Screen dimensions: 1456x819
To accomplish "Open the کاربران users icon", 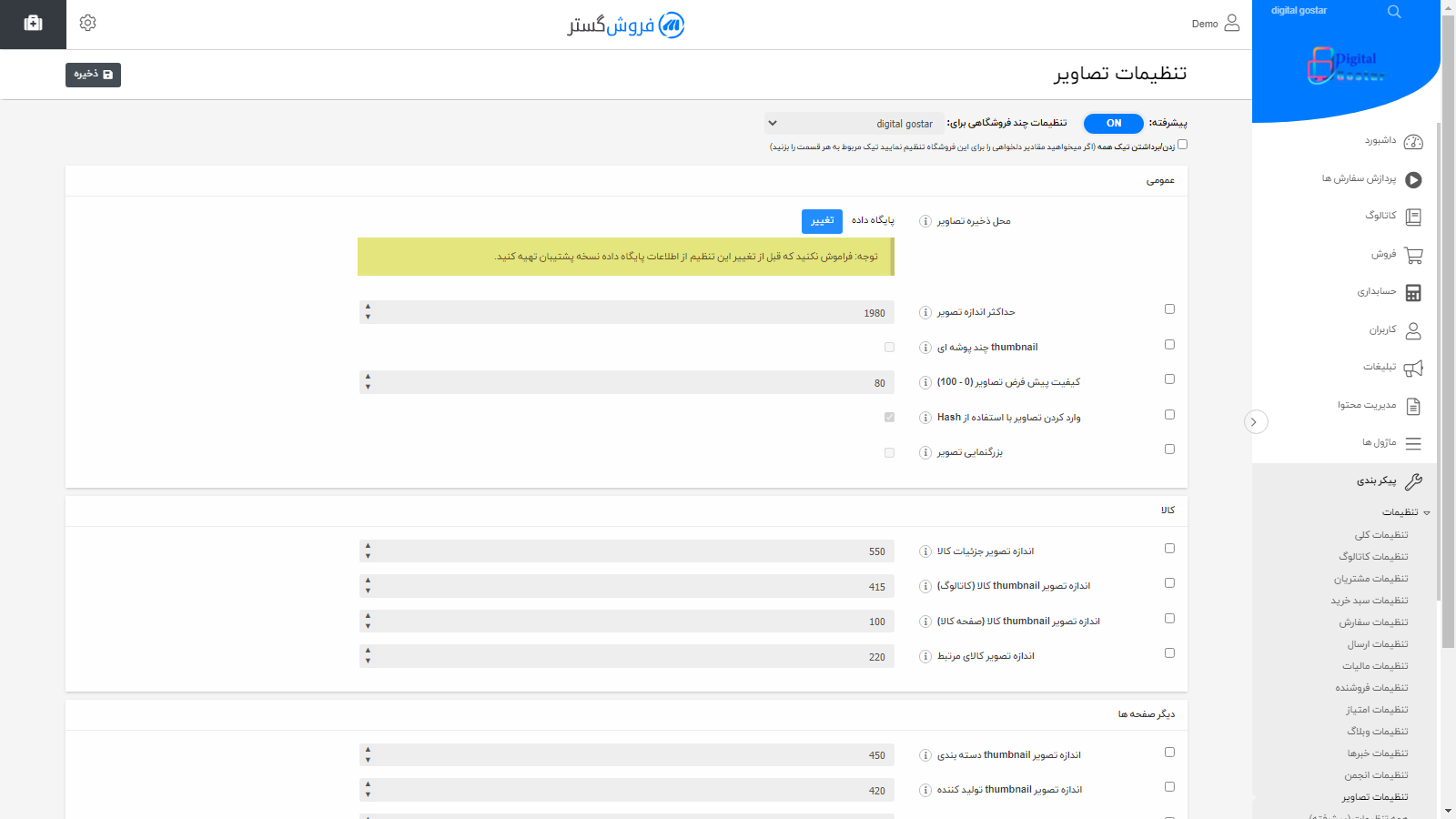I will point(1412,330).
